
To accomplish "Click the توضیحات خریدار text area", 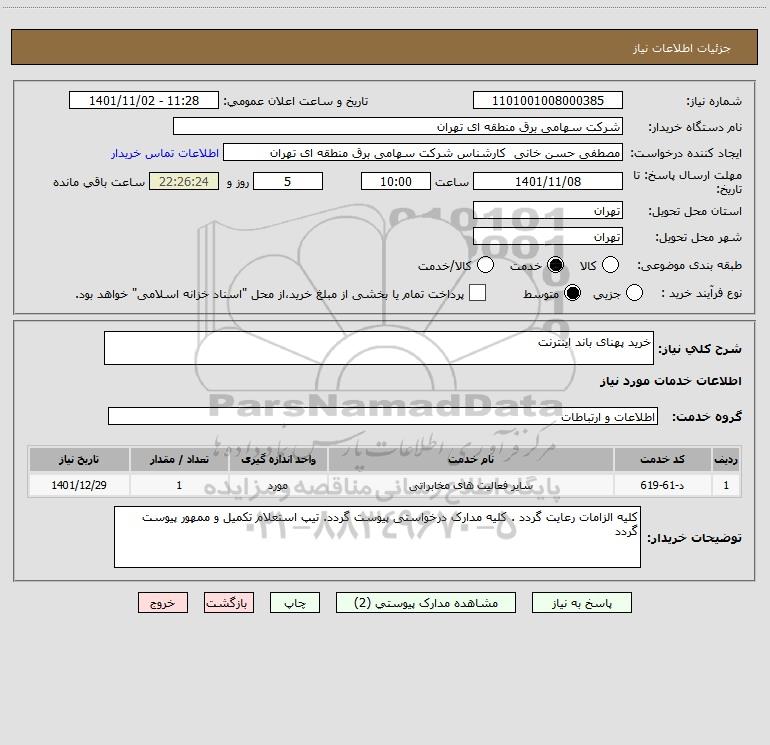I will 377,537.
